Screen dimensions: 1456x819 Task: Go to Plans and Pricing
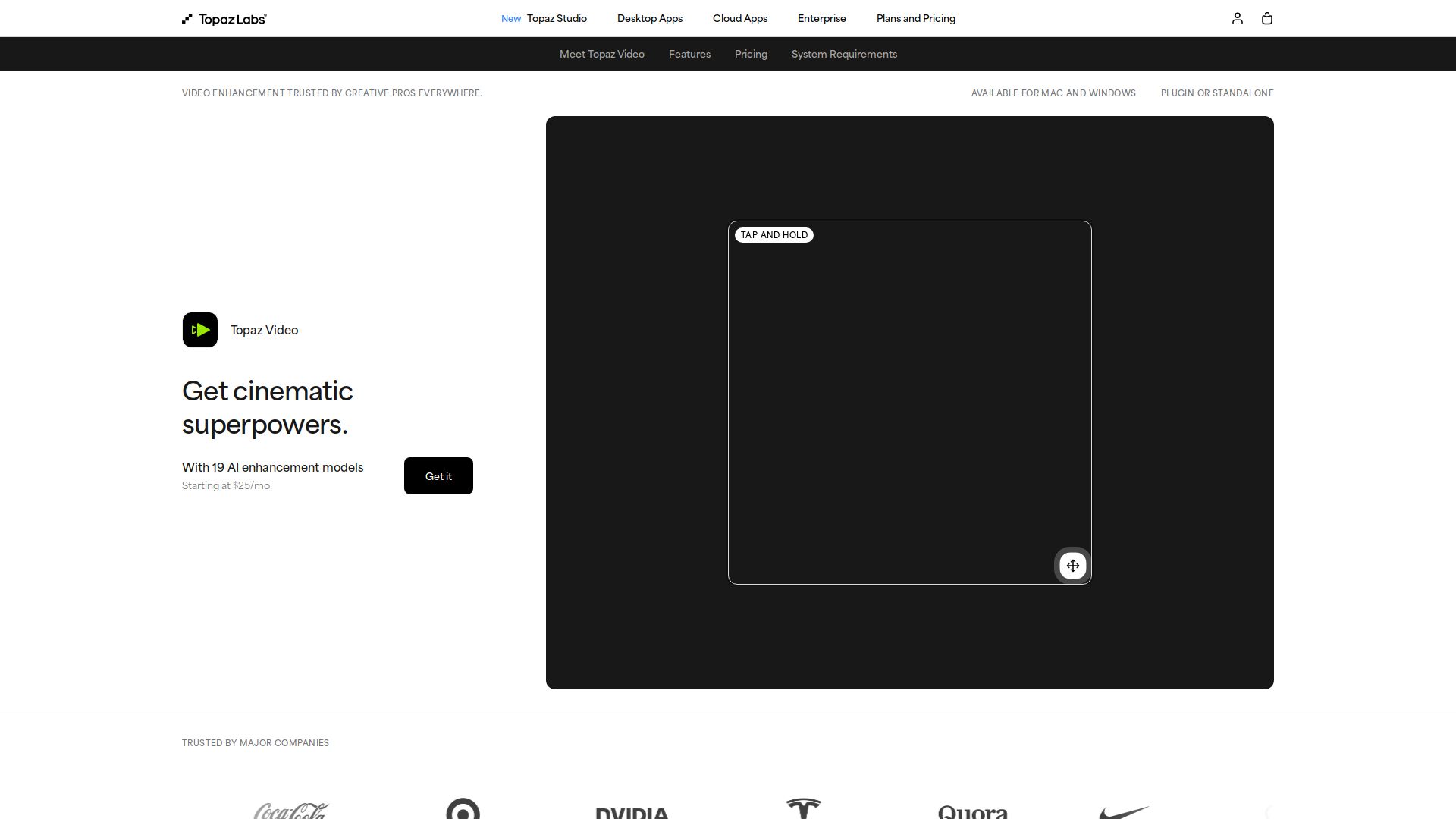[x=915, y=18]
